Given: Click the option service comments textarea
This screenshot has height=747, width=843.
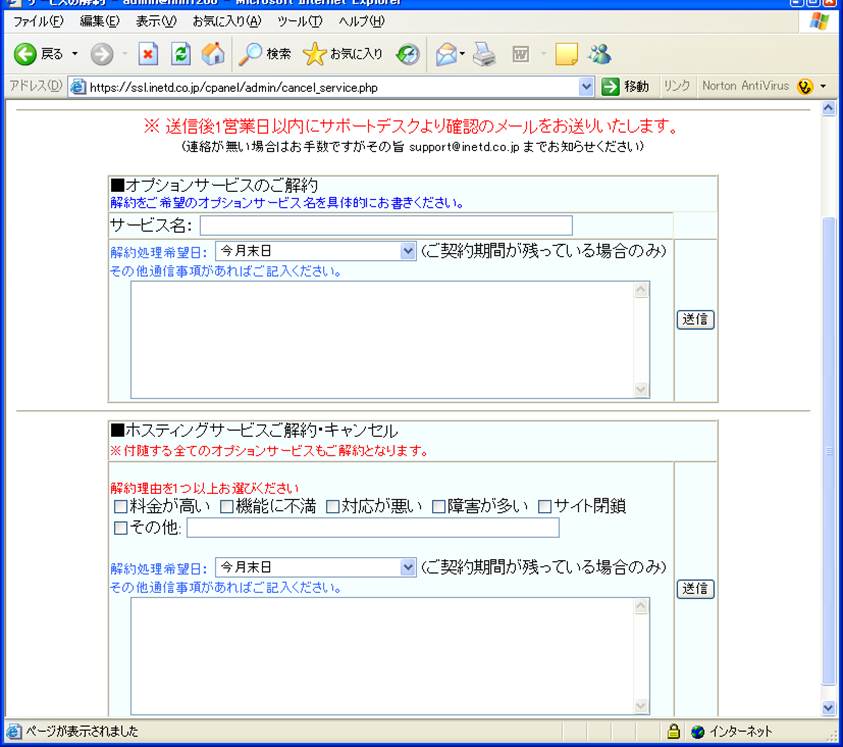Looking at the screenshot, I should (x=390, y=340).
